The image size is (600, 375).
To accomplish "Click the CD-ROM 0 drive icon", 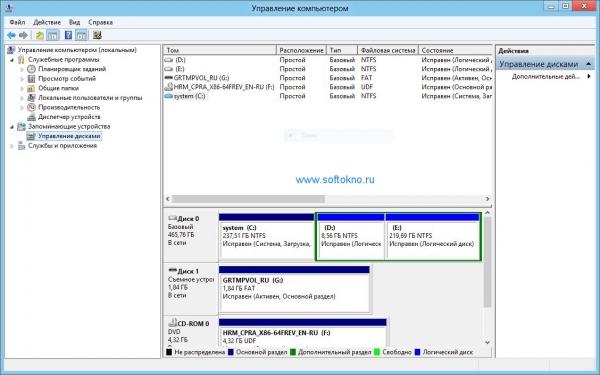I will coord(173,323).
